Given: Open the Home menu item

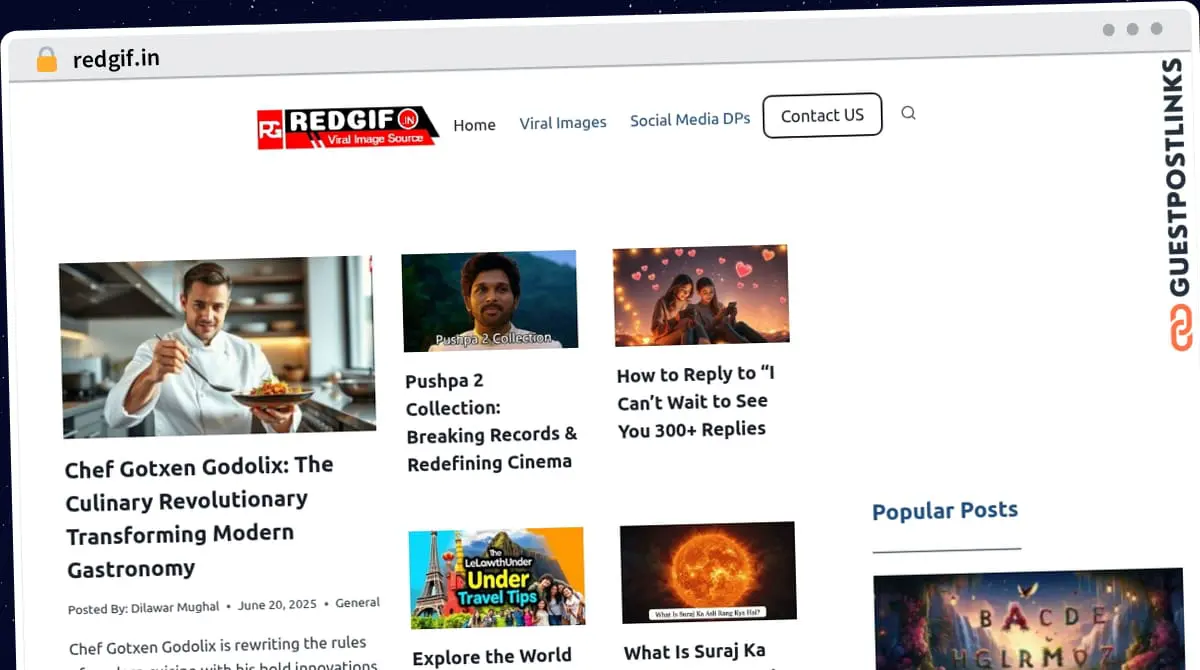Looking at the screenshot, I should click(474, 125).
